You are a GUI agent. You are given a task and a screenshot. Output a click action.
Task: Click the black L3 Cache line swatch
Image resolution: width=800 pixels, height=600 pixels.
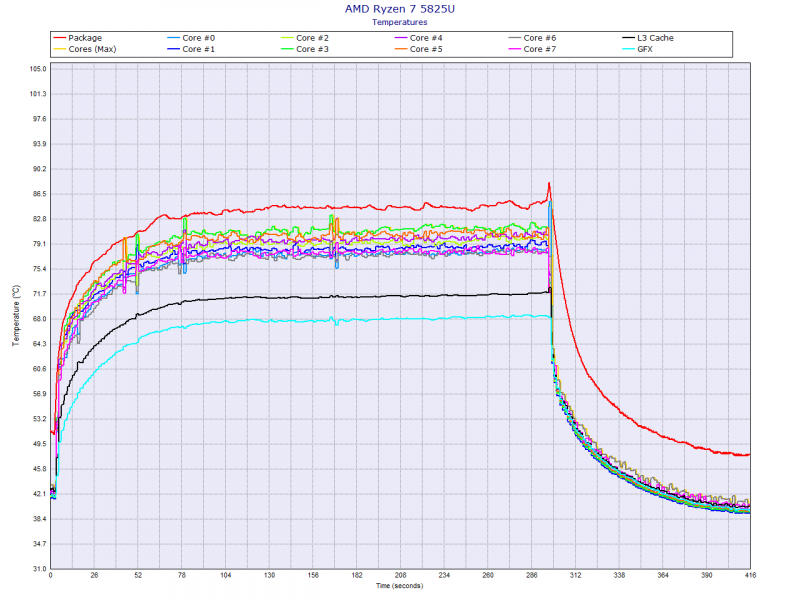click(x=630, y=37)
